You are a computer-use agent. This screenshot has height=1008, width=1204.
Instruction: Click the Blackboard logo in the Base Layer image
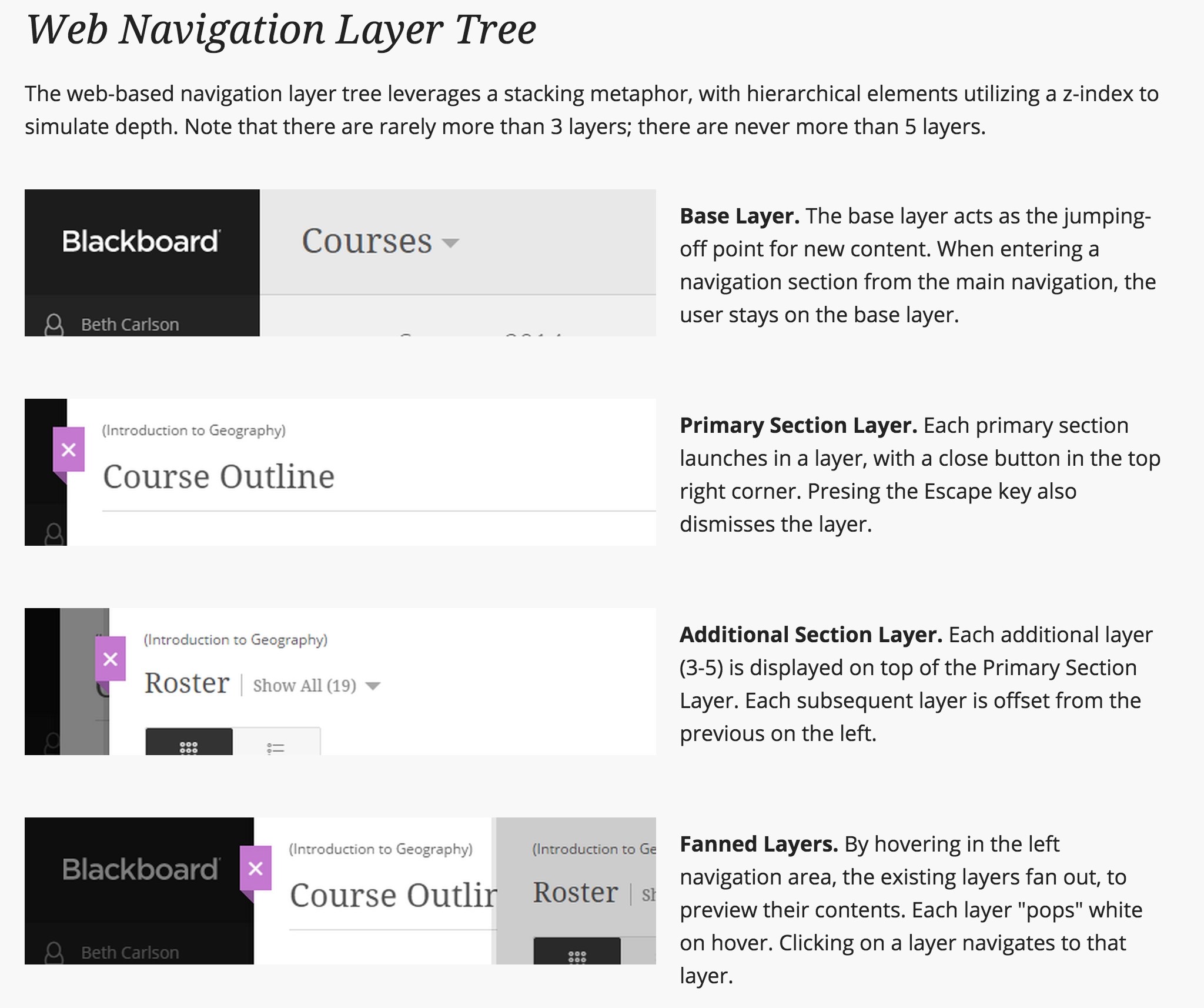141,242
